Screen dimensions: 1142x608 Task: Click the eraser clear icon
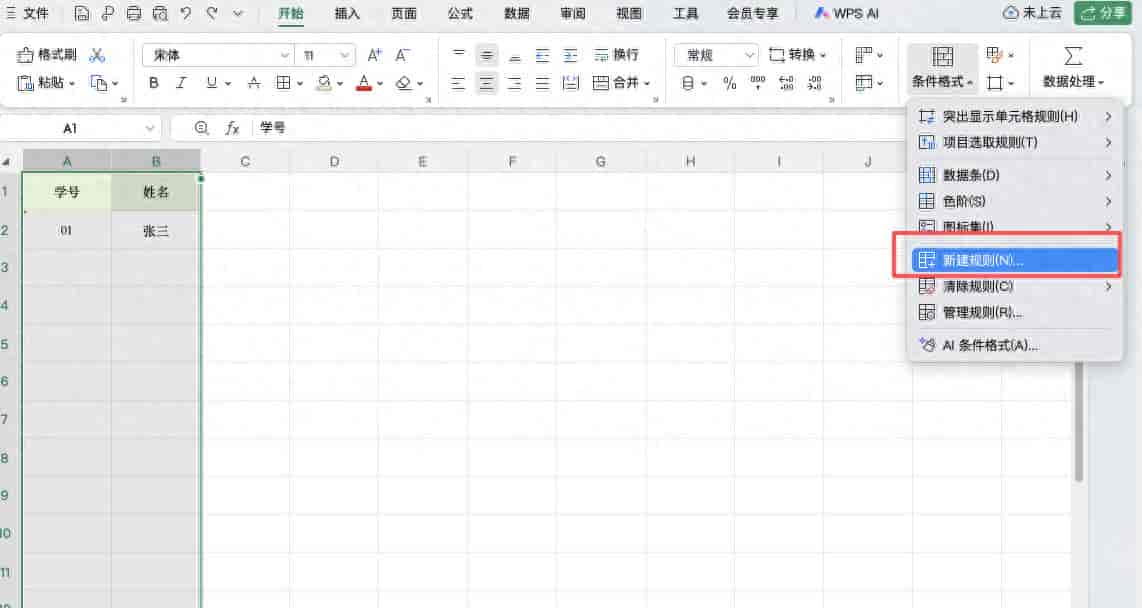click(x=403, y=83)
